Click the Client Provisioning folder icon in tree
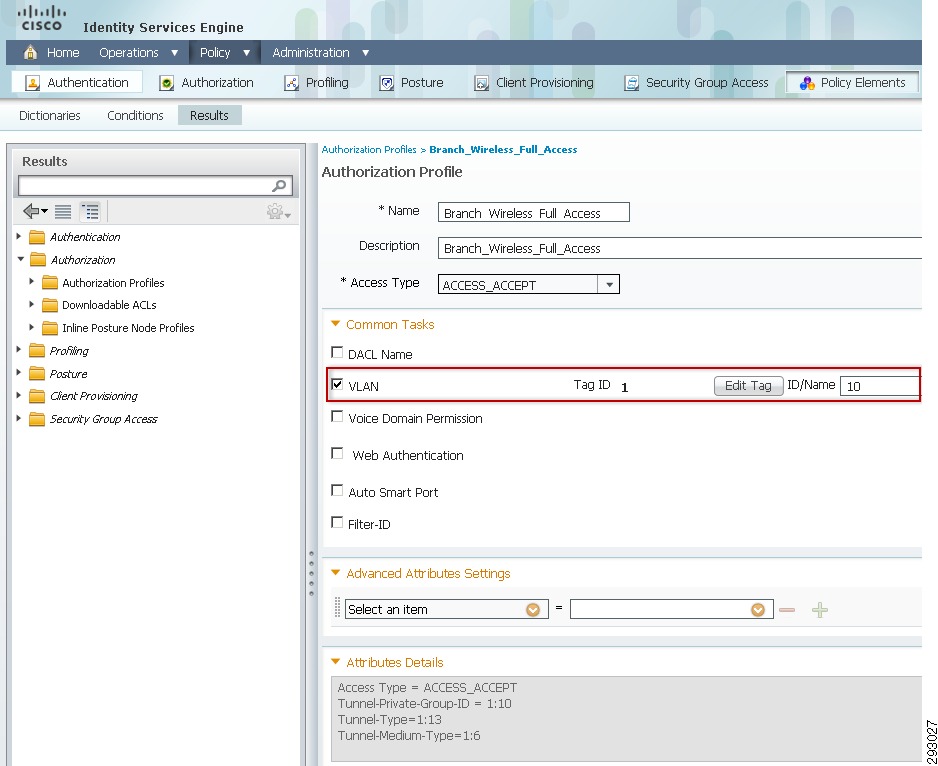Screen dimensions: 938x766 (x=37, y=396)
